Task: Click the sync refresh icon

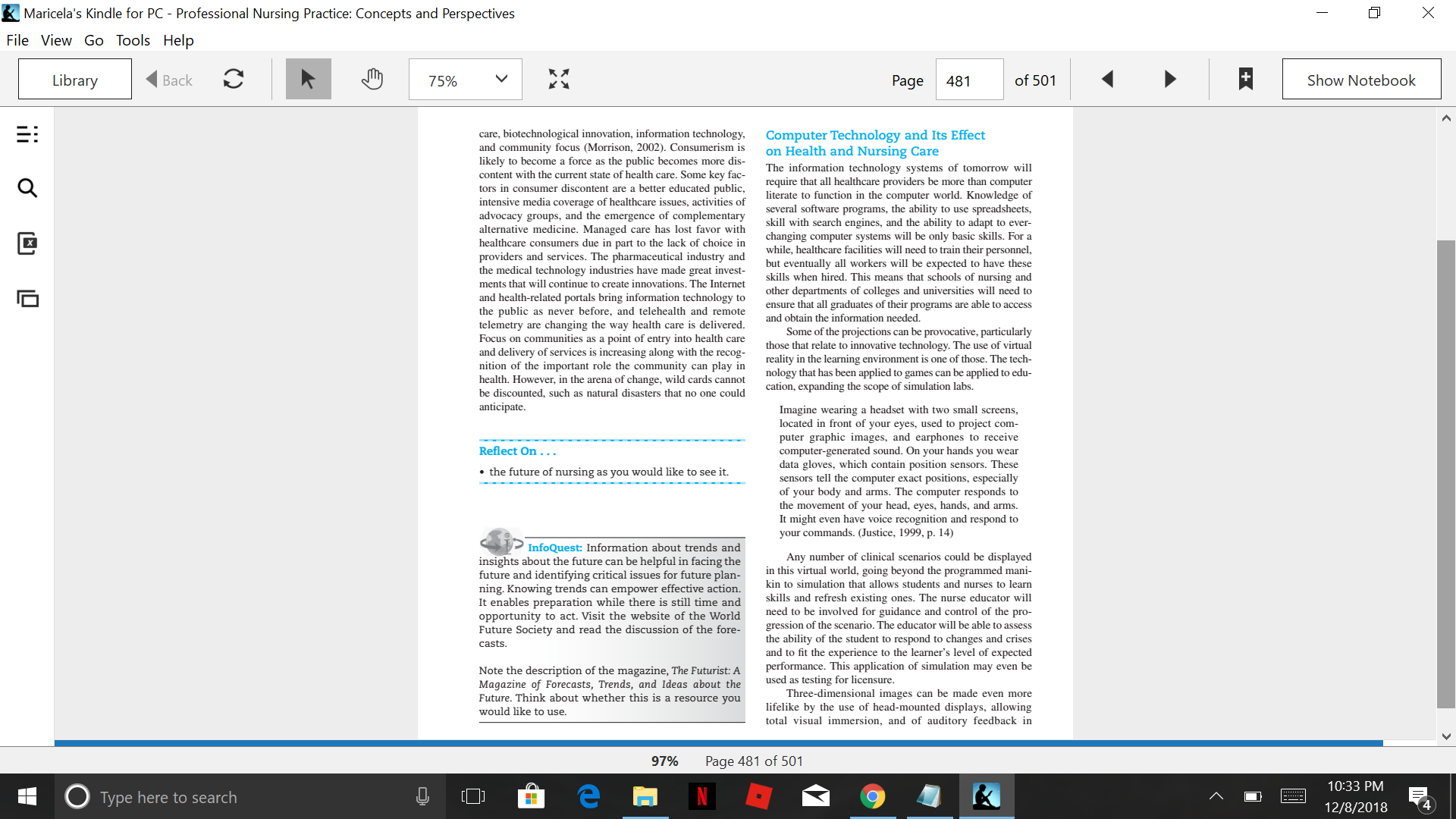Action: (234, 79)
